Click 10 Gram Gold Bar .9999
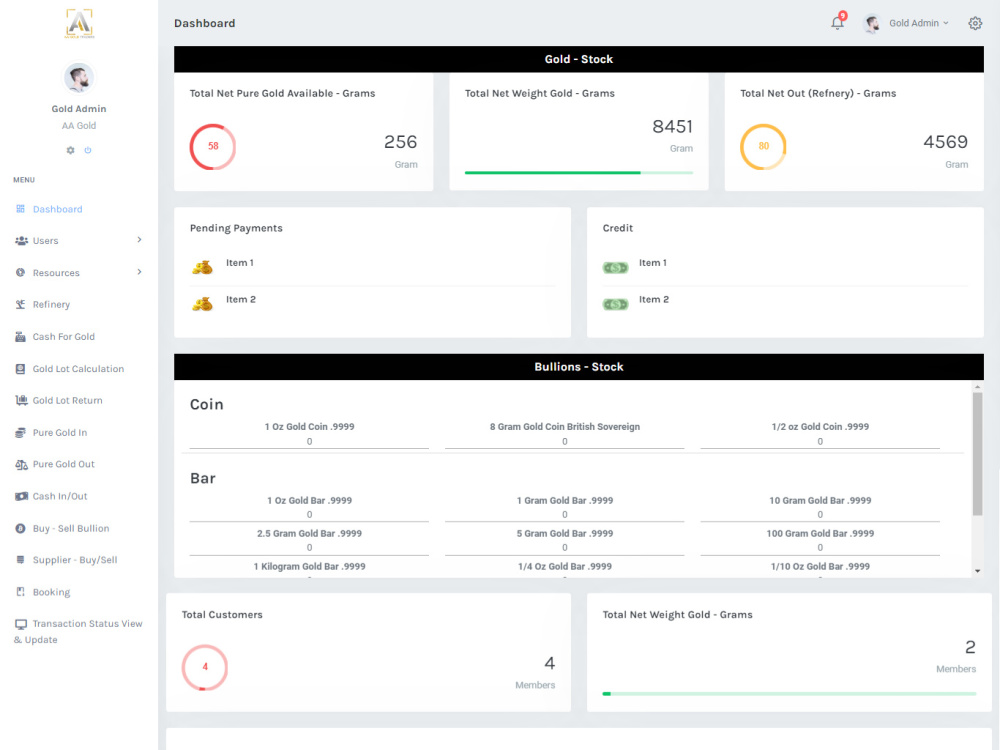This screenshot has height=750, width=1000. (820, 501)
